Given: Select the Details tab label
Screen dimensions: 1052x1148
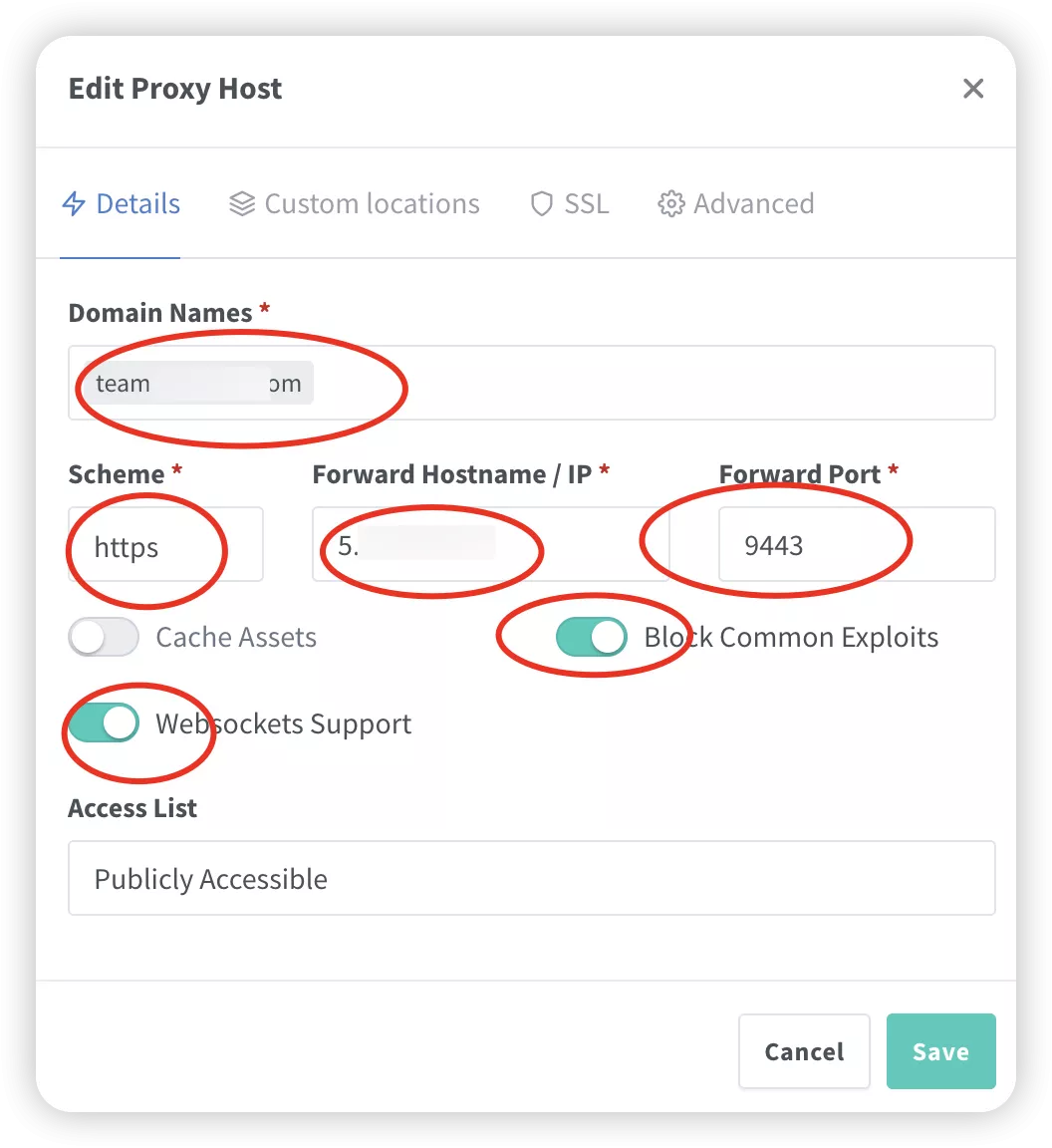Looking at the screenshot, I should 137,203.
